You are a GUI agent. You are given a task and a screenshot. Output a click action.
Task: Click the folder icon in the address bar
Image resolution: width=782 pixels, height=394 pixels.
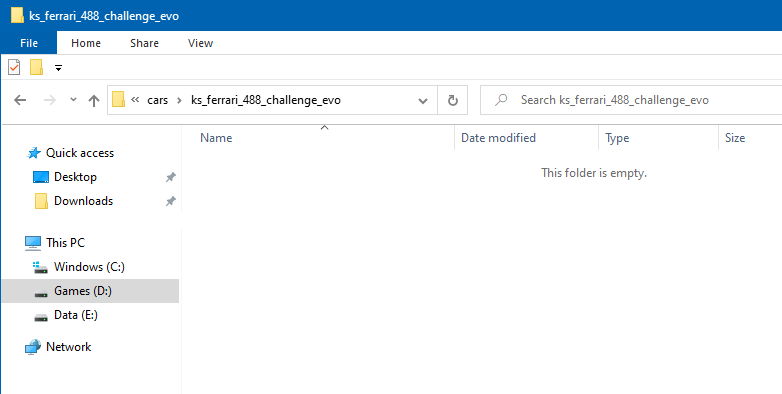[118, 100]
